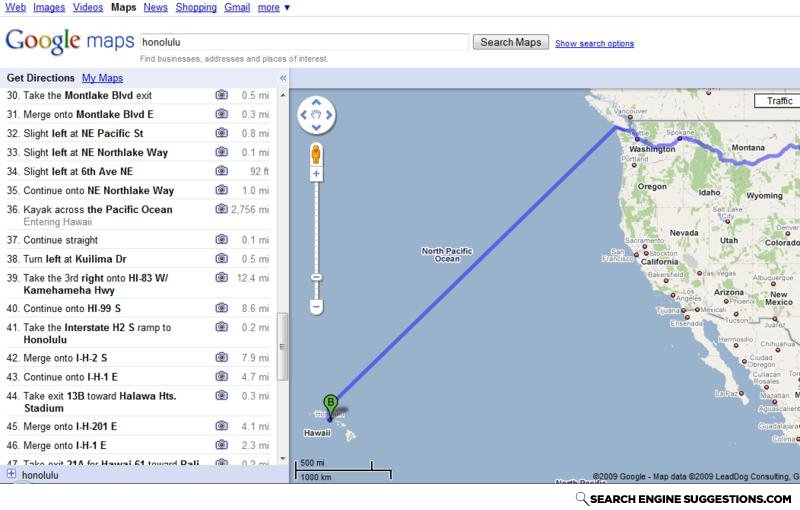Screen dimensions: 800x510
Task: Pan the map up with the top arrow
Action: pyautogui.click(x=316, y=103)
